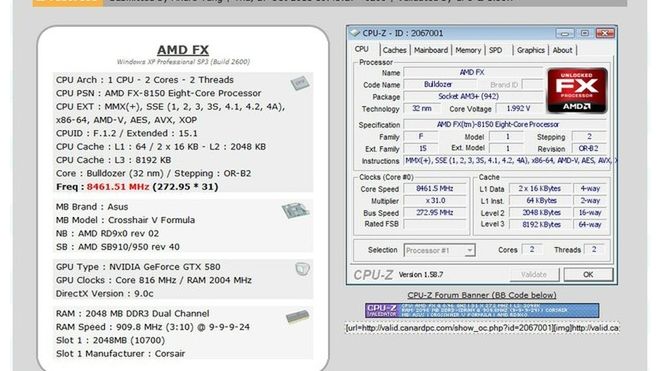Click the Version 1.58.7 text
The image size is (660, 371).
click(x=421, y=275)
